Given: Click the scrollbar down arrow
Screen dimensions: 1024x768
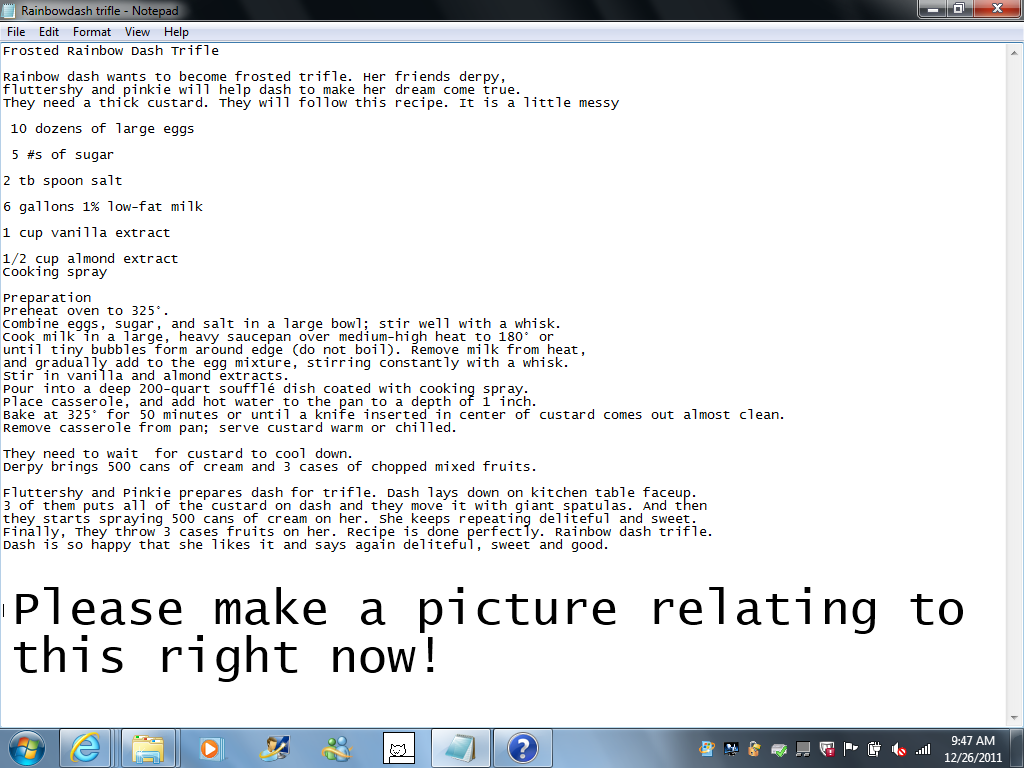Looking at the screenshot, I should click(x=1014, y=718).
